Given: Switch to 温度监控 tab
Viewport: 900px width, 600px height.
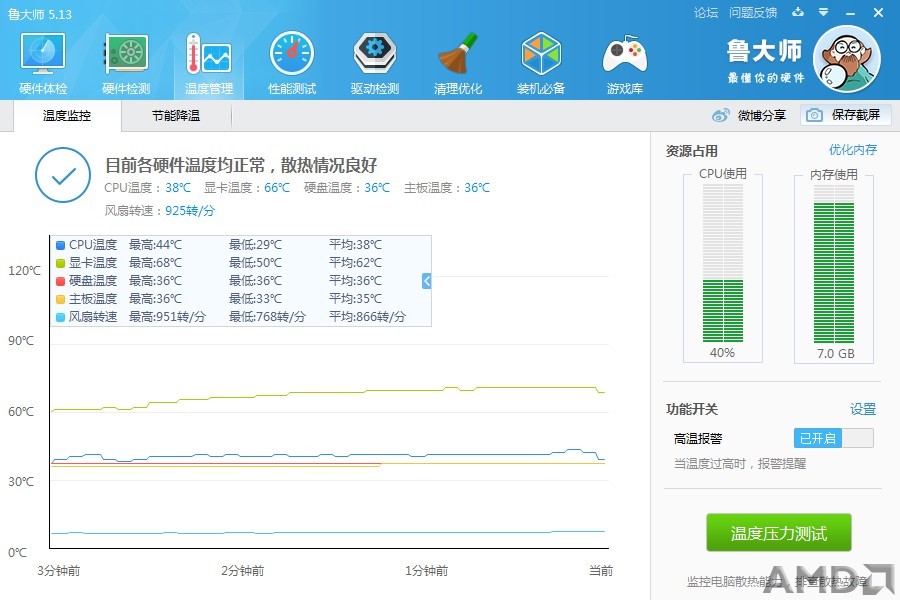Looking at the screenshot, I should click(x=67, y=116).
